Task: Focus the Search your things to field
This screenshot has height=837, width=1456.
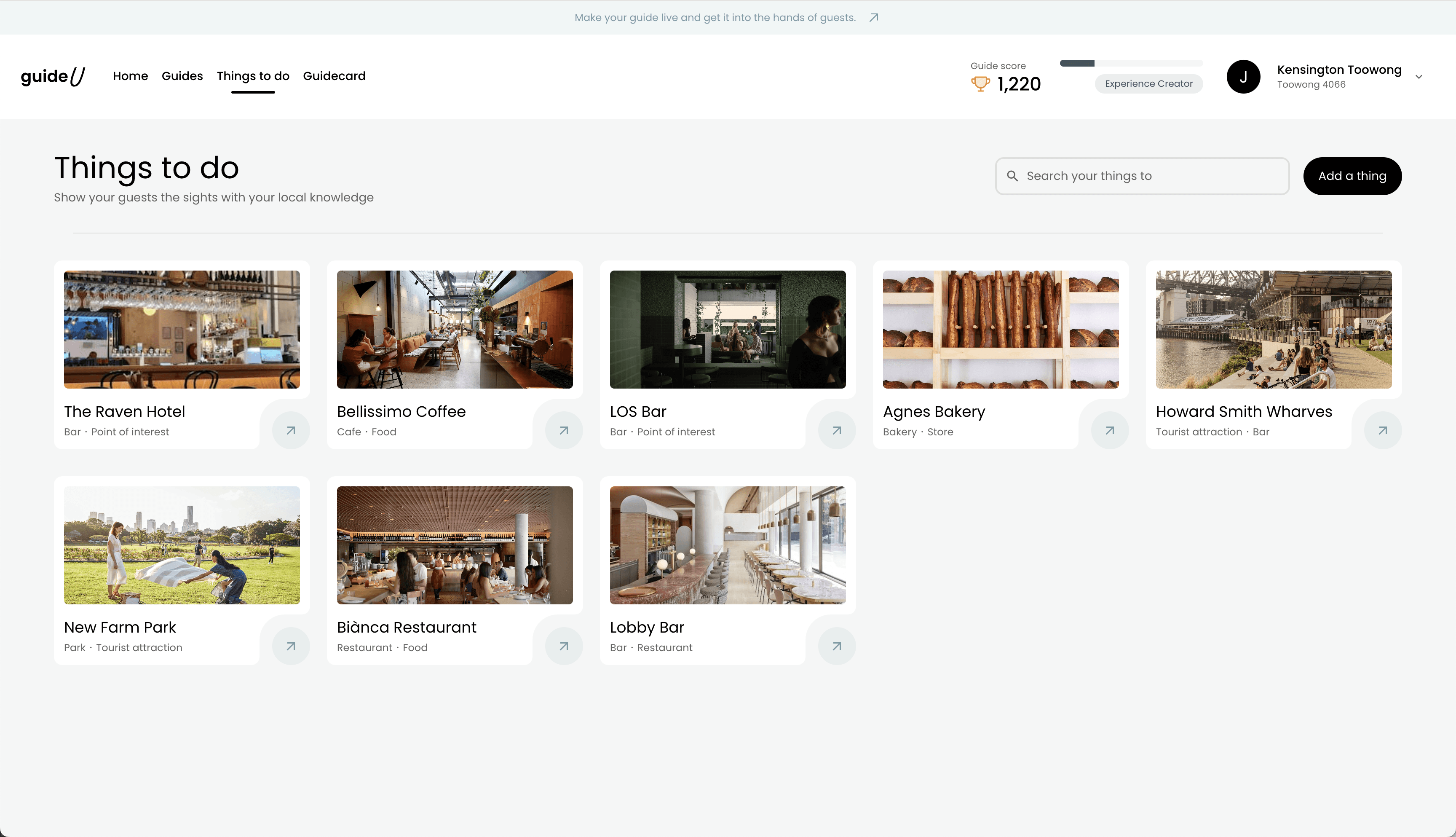Action: tap(1142, 176)
